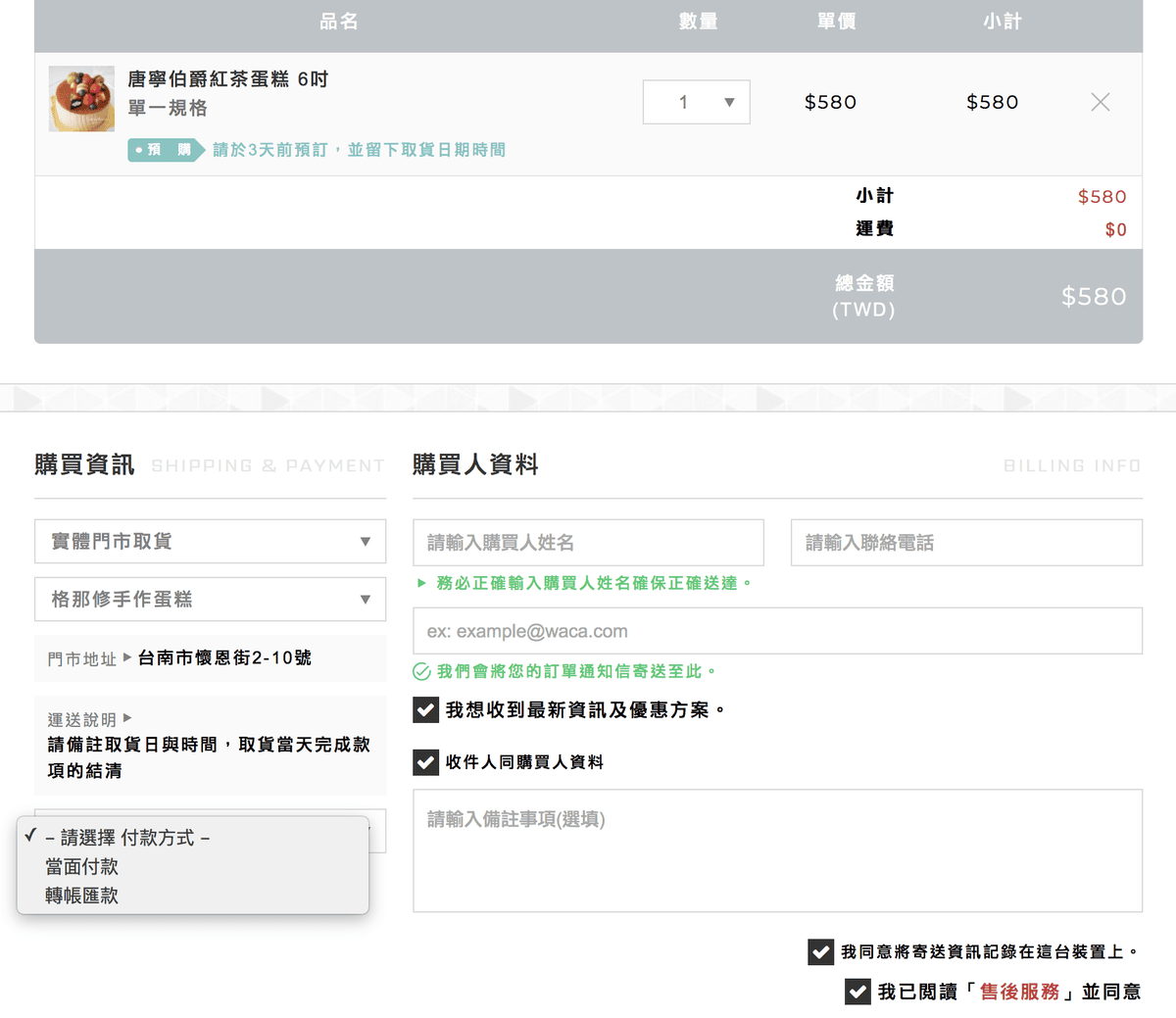Click the 預購 pre-order tag badge

pos(165,150)
